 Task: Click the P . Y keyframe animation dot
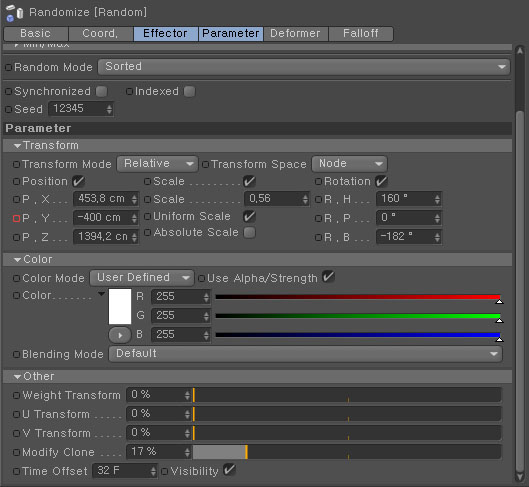coord(16,219)
